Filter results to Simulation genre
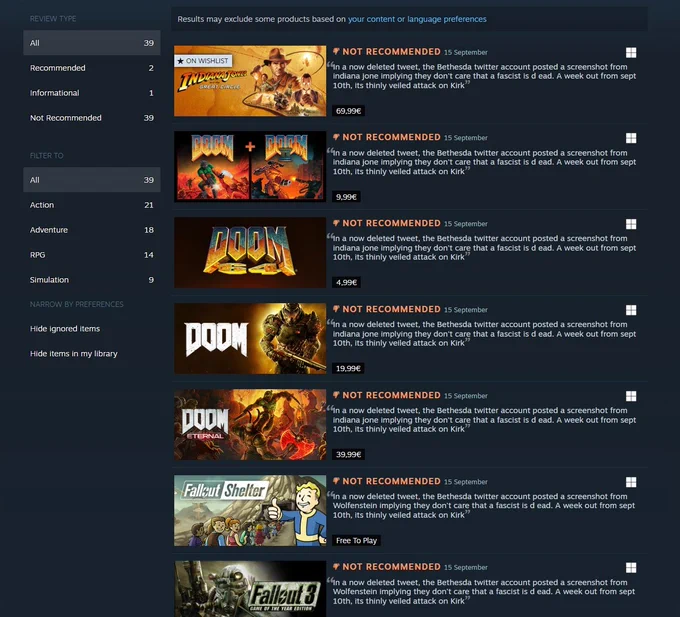 [92, 280]
